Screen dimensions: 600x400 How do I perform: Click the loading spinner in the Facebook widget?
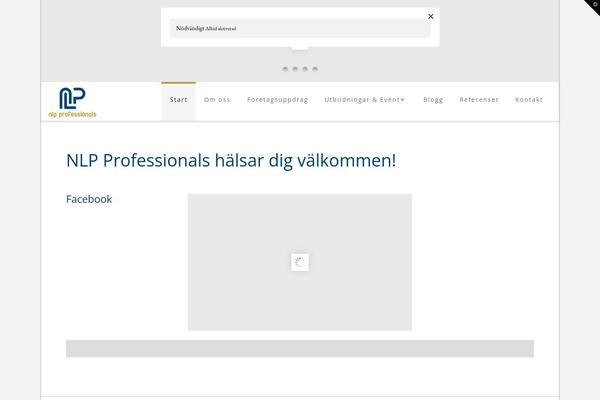300,262
